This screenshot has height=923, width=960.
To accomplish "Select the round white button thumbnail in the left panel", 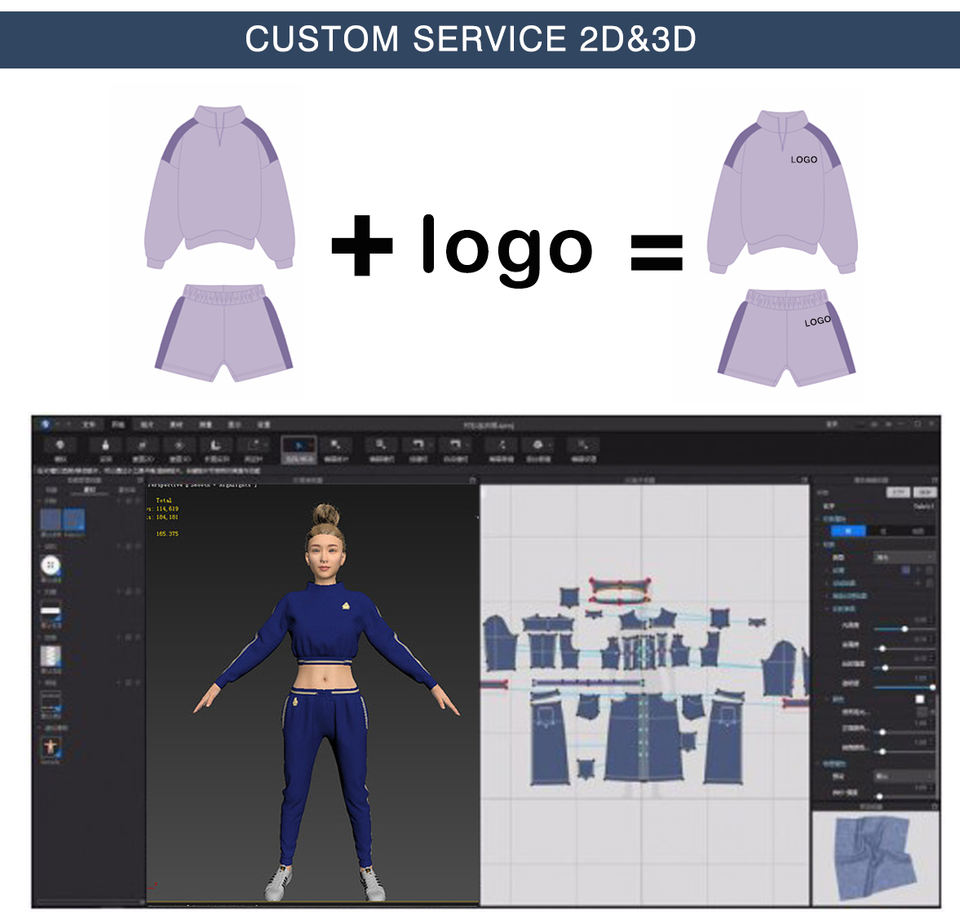I will 51,565.
